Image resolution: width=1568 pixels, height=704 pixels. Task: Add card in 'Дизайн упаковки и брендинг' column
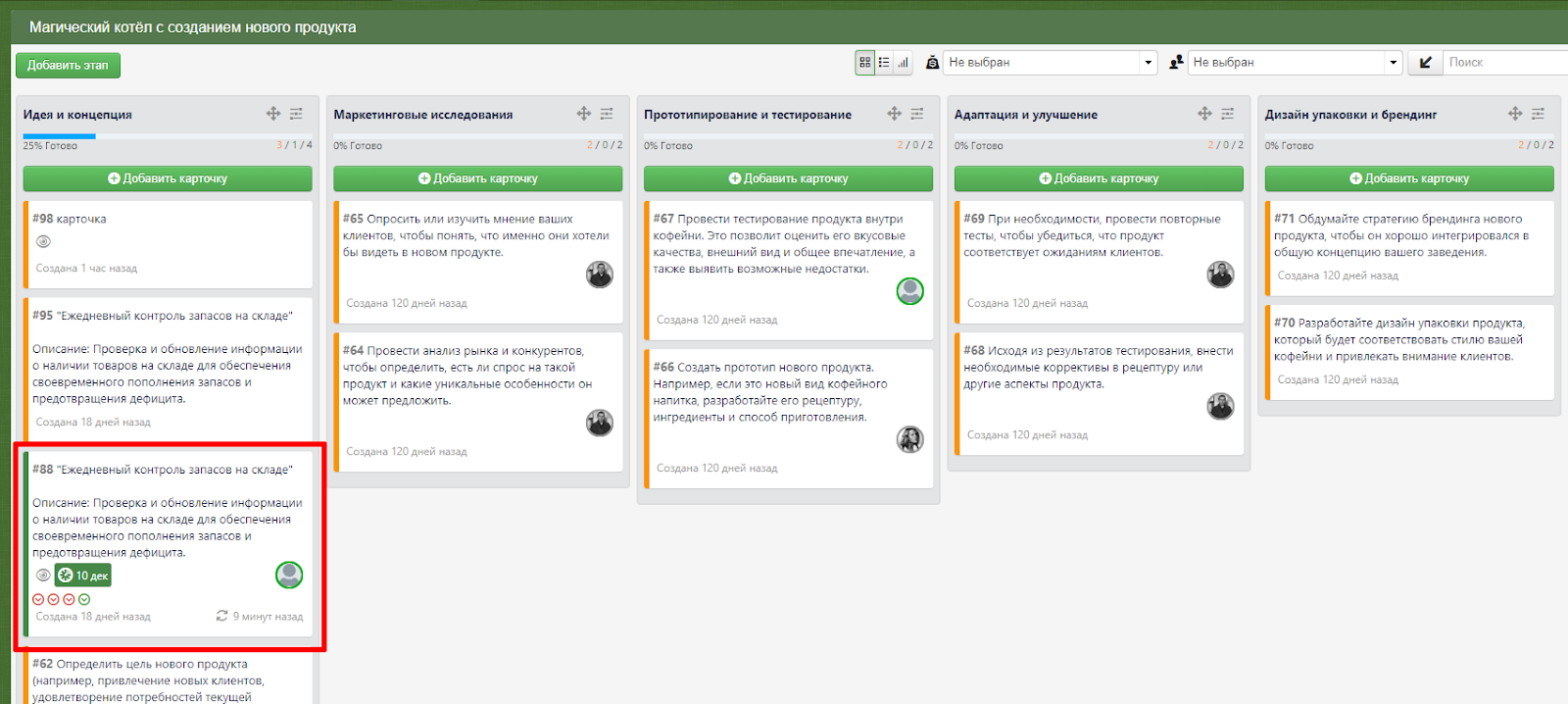click(x=1409, y=178)
